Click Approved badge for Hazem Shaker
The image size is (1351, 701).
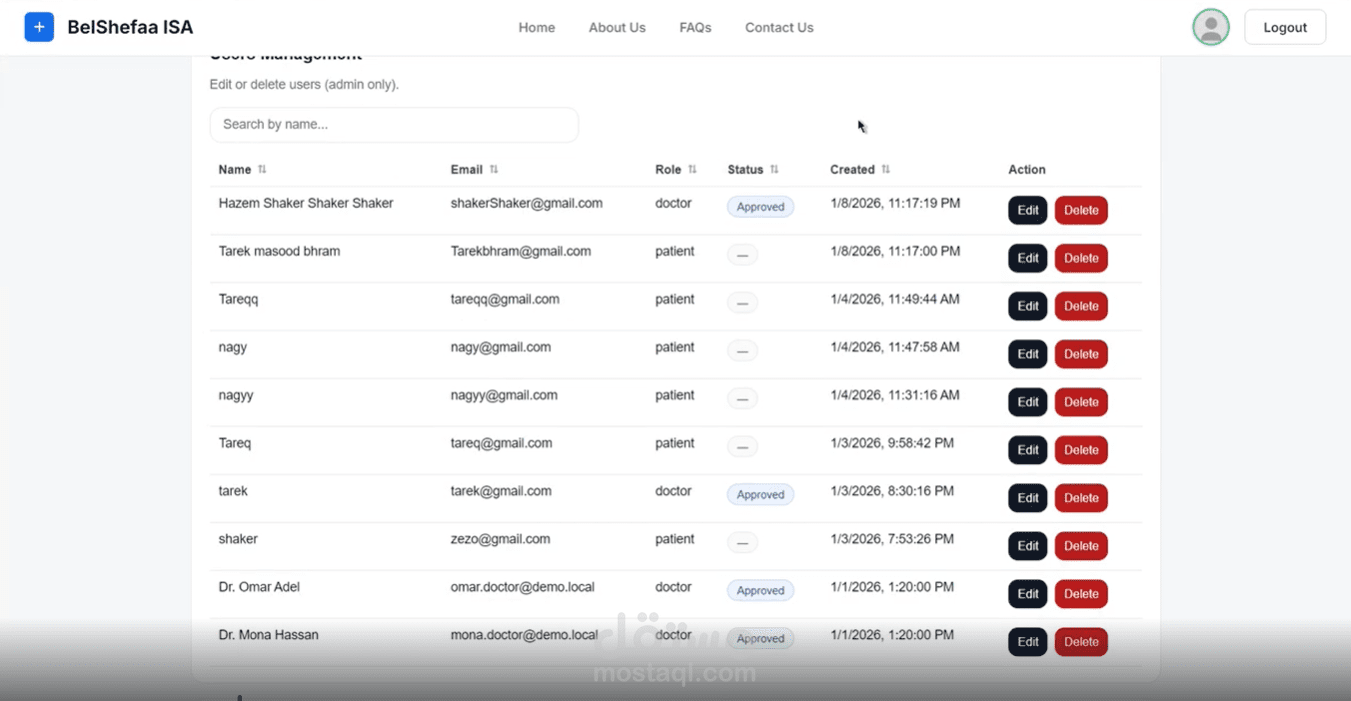point(761,207)
